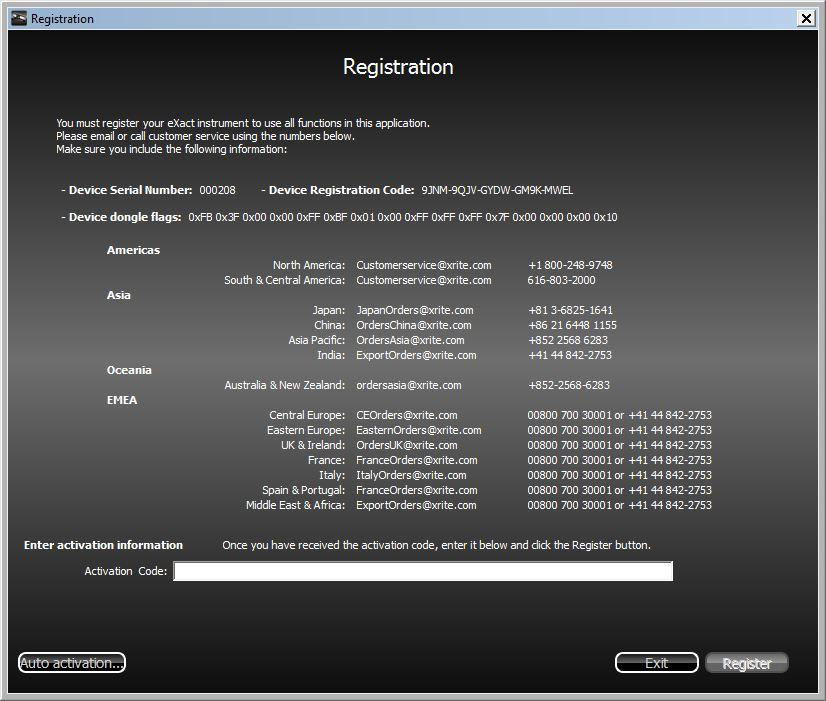Click the ItalyOrders@xrite.com email address
Viewport: 826px width, 701px height.
point(411,475)
